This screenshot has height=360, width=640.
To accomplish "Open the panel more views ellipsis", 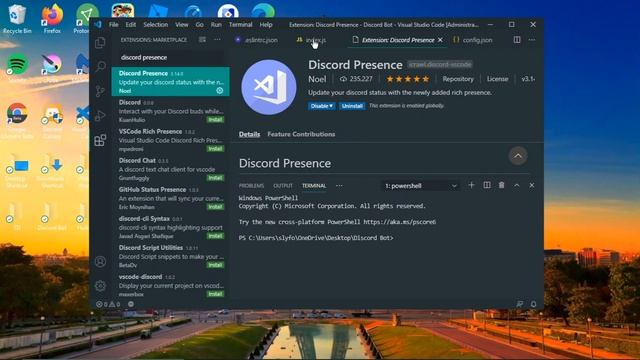I will [x=339, y=186].
